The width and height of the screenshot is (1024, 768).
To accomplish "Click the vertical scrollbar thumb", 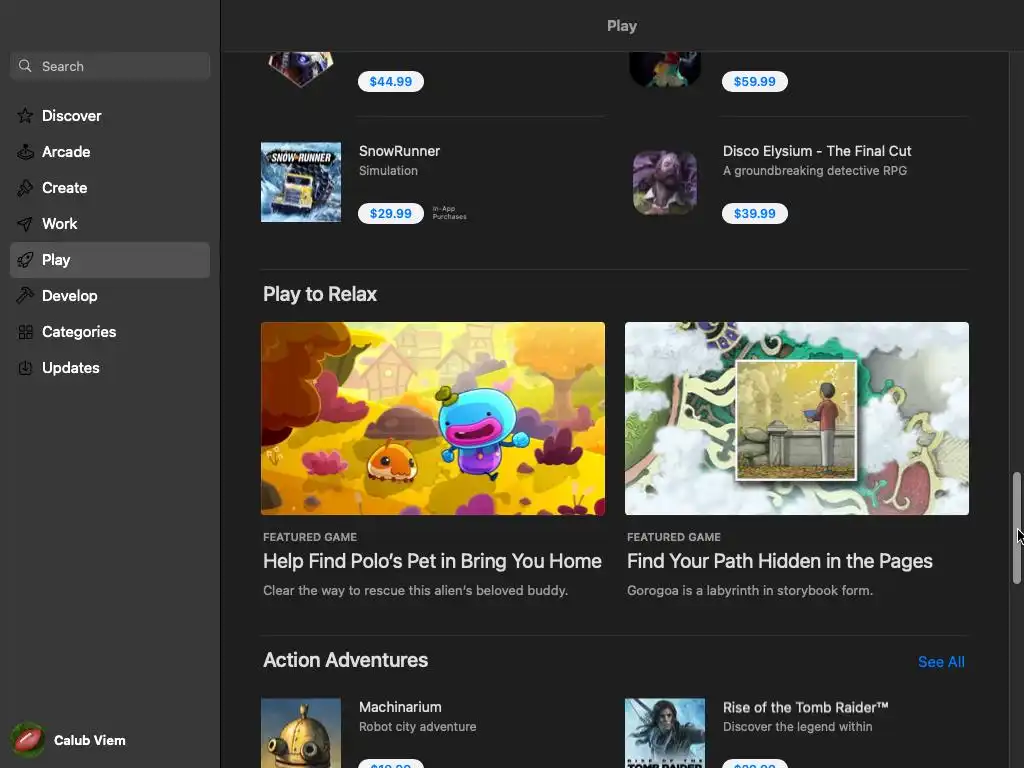I will tap(1016, 527).
